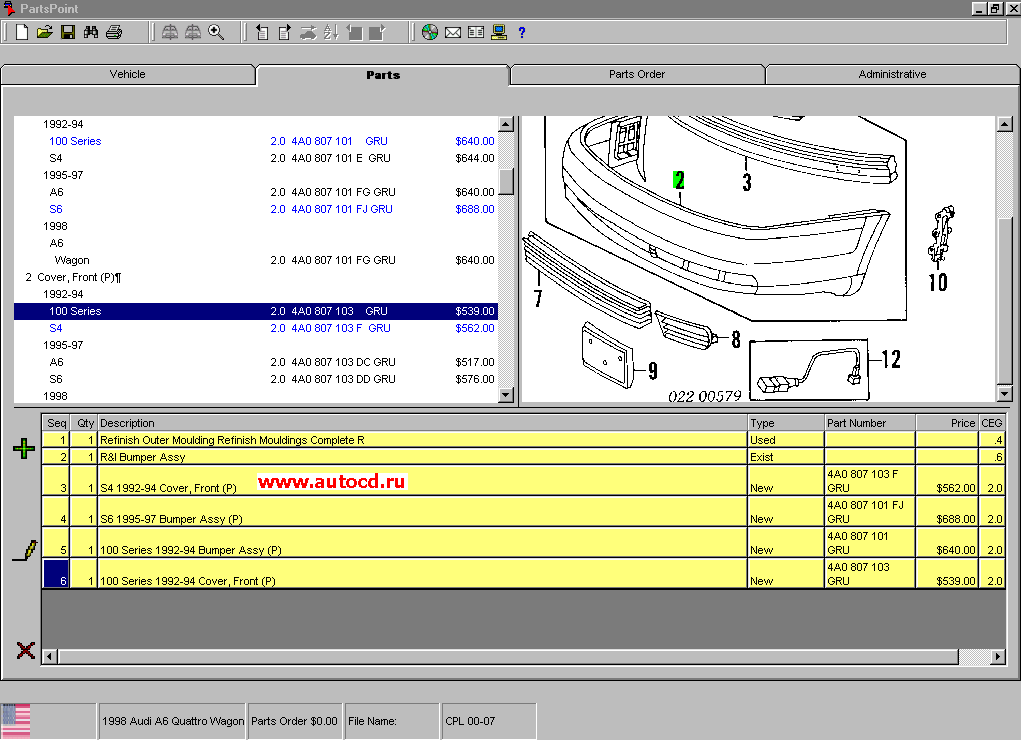This screenshot has height=740, width=1021.
Task: Save using the floppy disk icon
Action: click(68, 32)
